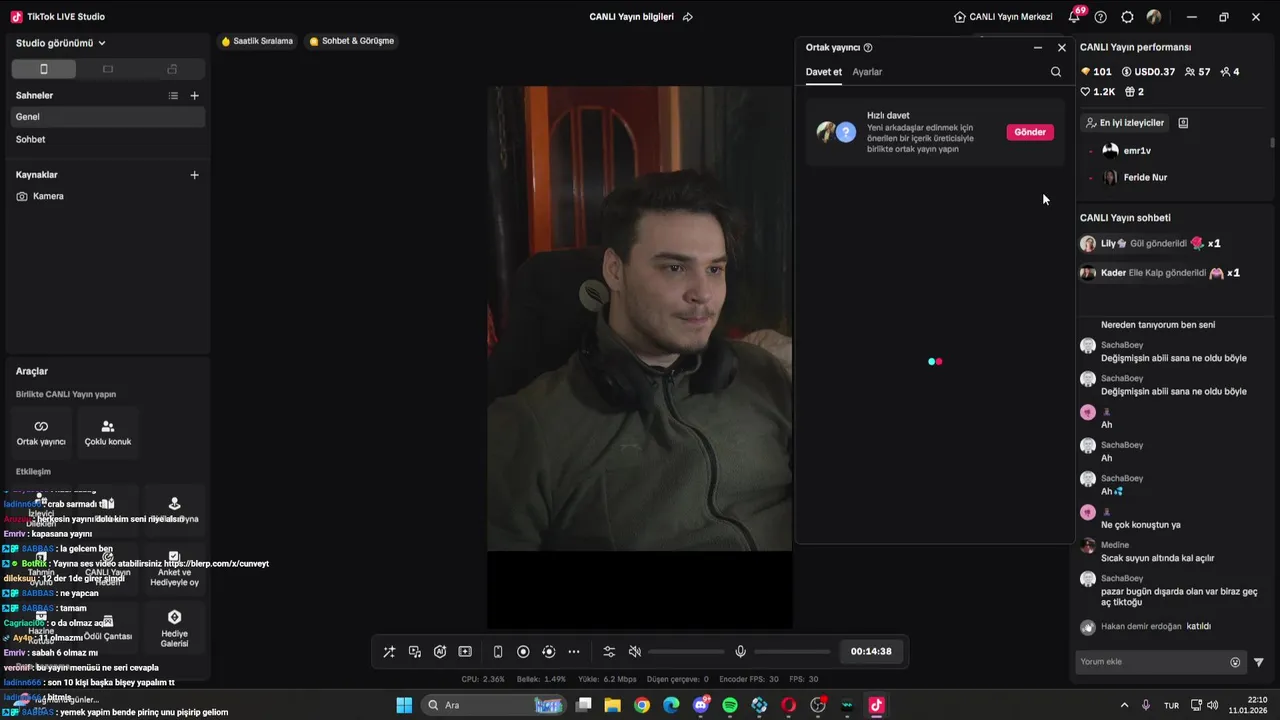Open the Çoklu konuk tool
Screen dimensions: 1280x720
tap(108, 432)
